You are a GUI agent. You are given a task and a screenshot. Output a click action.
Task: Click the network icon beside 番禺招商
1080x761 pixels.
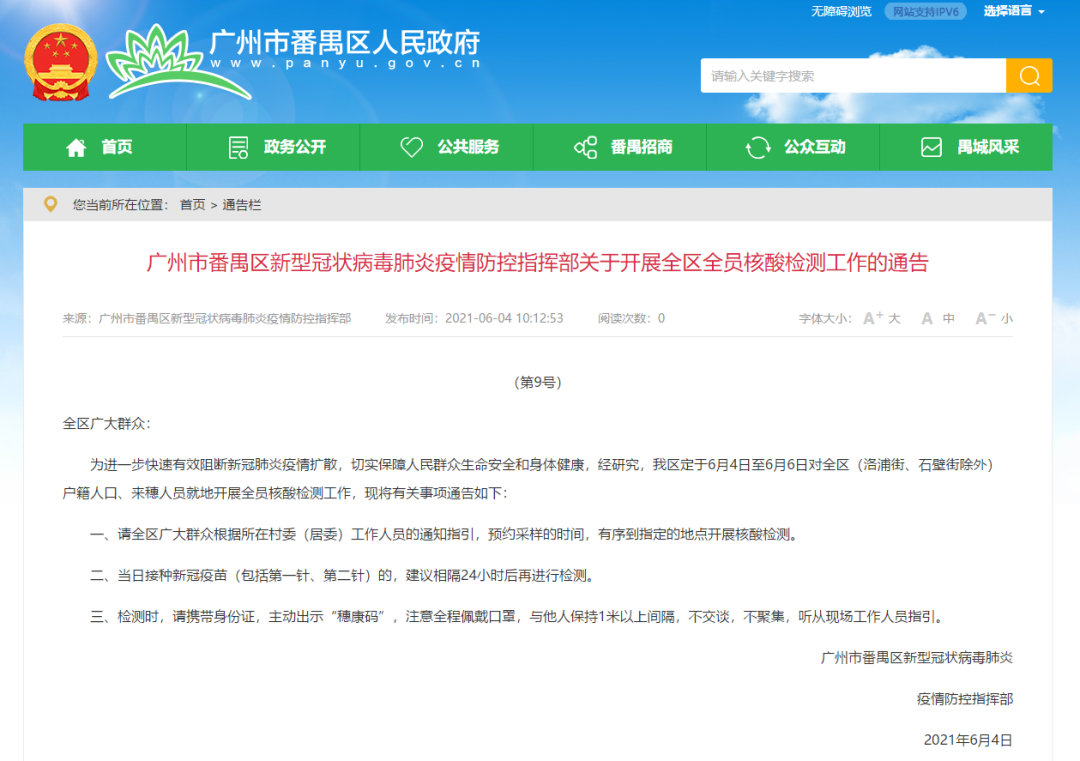(585, 146)
